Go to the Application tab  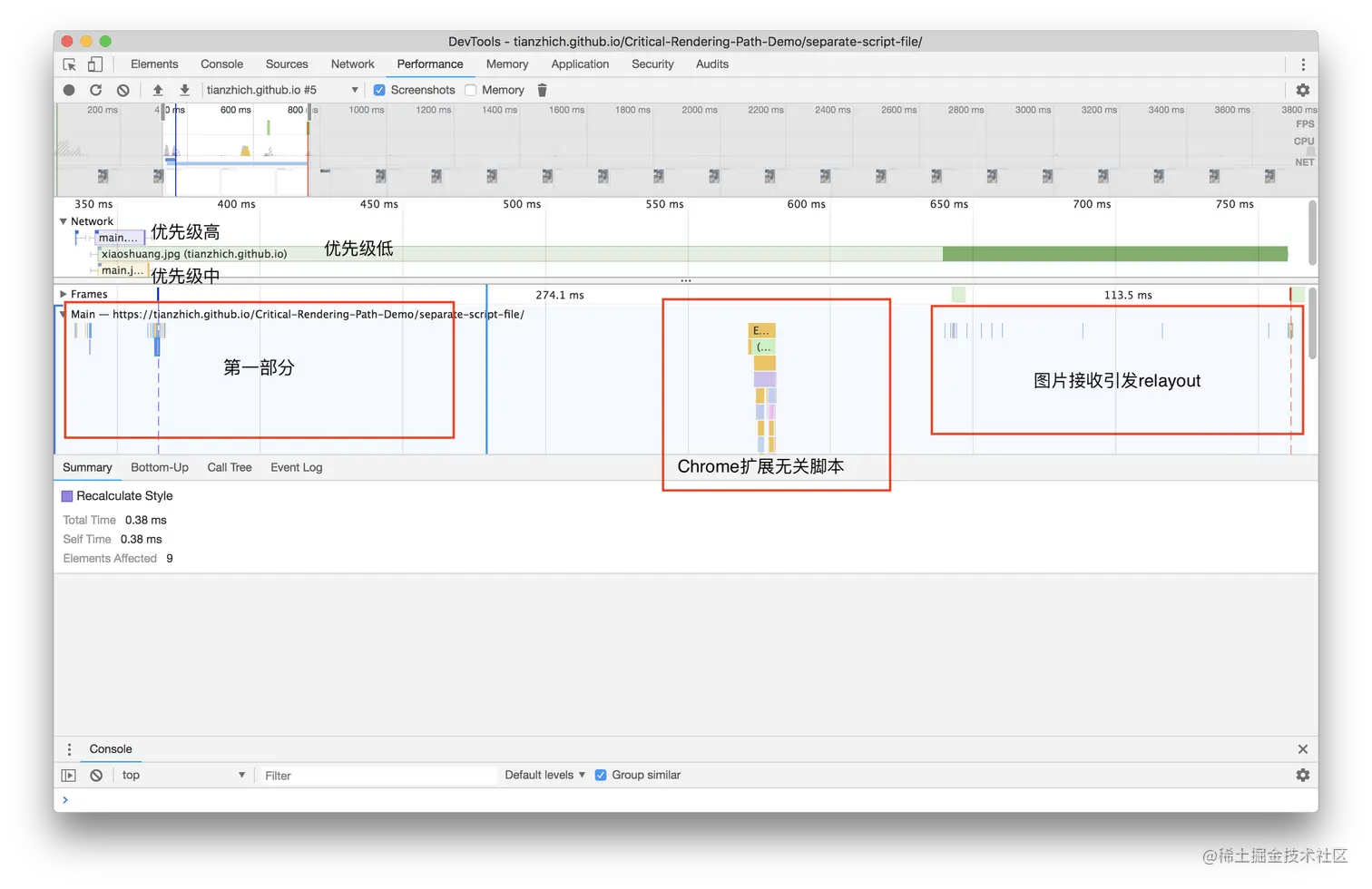pos(580,64)
